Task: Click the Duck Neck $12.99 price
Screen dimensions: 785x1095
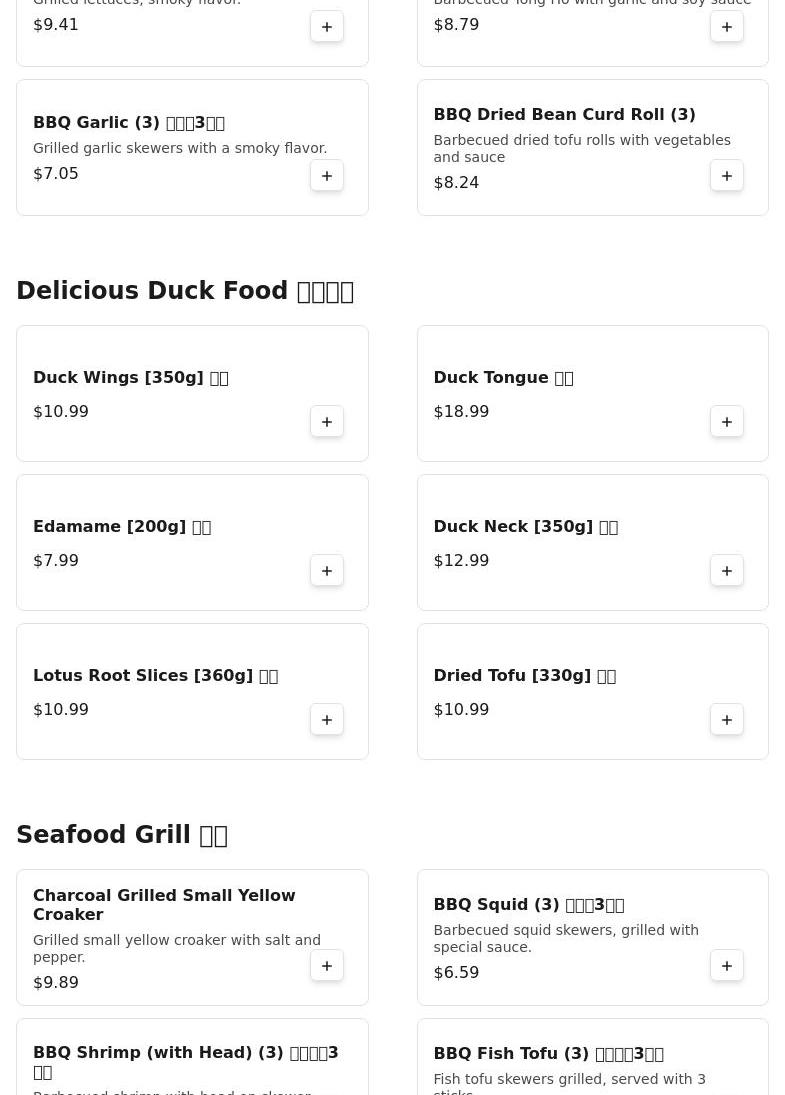Action: (461, 561)
